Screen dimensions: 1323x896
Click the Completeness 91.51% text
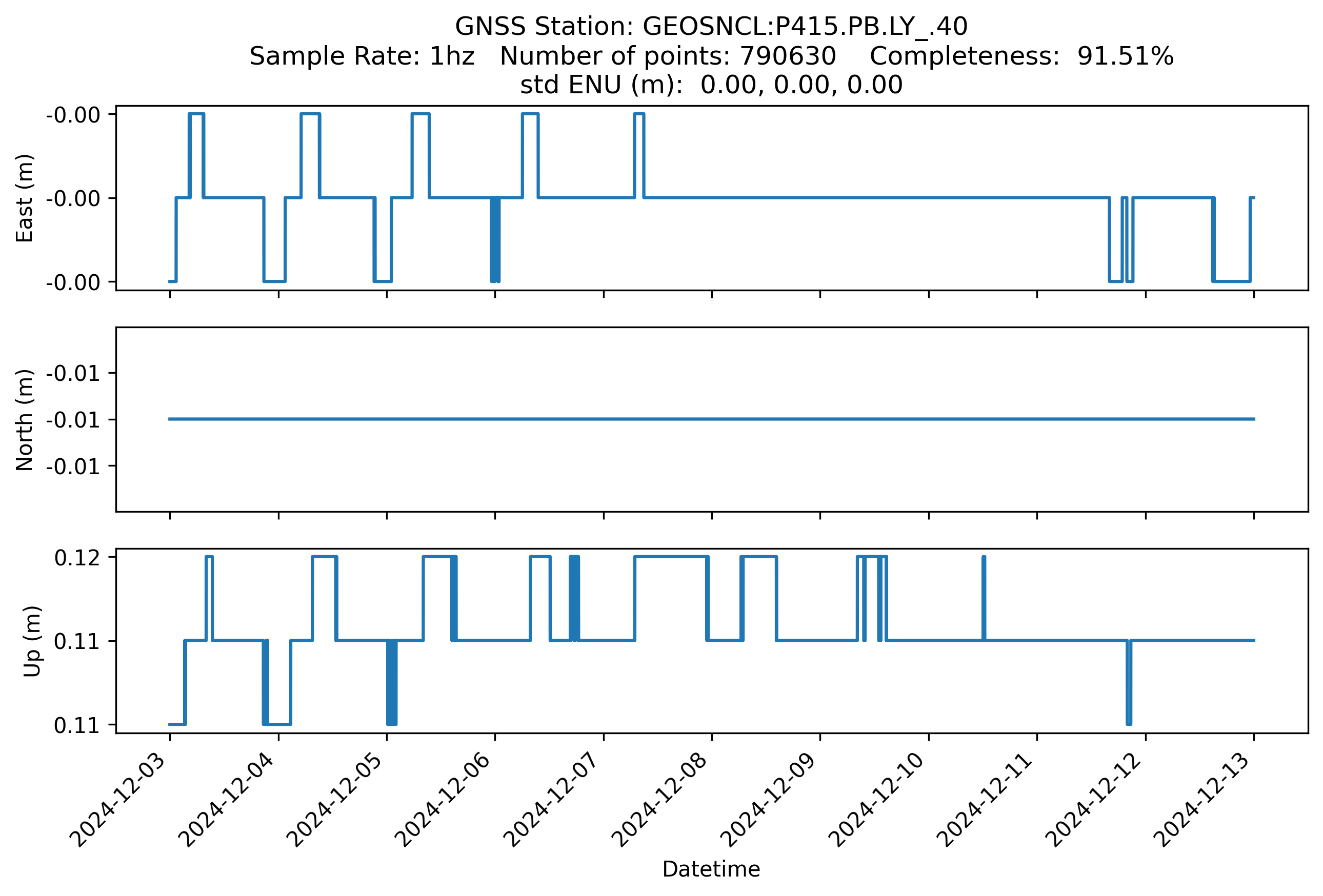[x=1021, y=56]
